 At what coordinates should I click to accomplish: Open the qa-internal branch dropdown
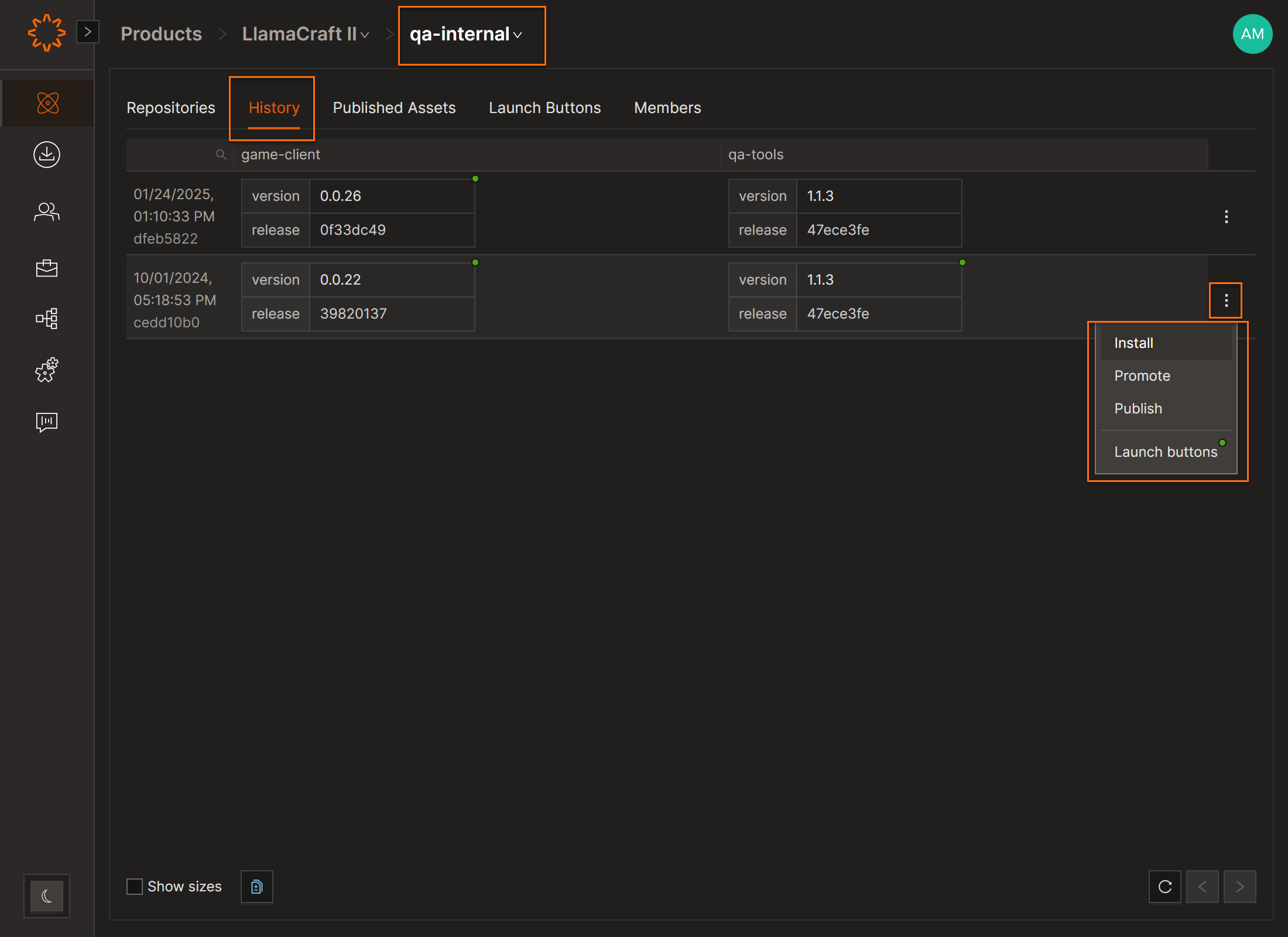pos(466,35)
